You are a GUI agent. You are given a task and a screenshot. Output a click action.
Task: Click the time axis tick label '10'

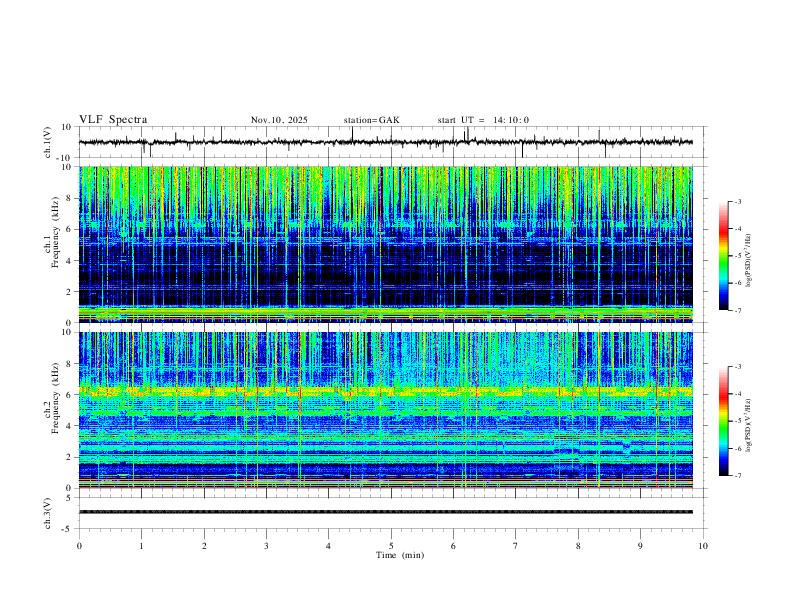pyautogui.click(x=703, y=546)
